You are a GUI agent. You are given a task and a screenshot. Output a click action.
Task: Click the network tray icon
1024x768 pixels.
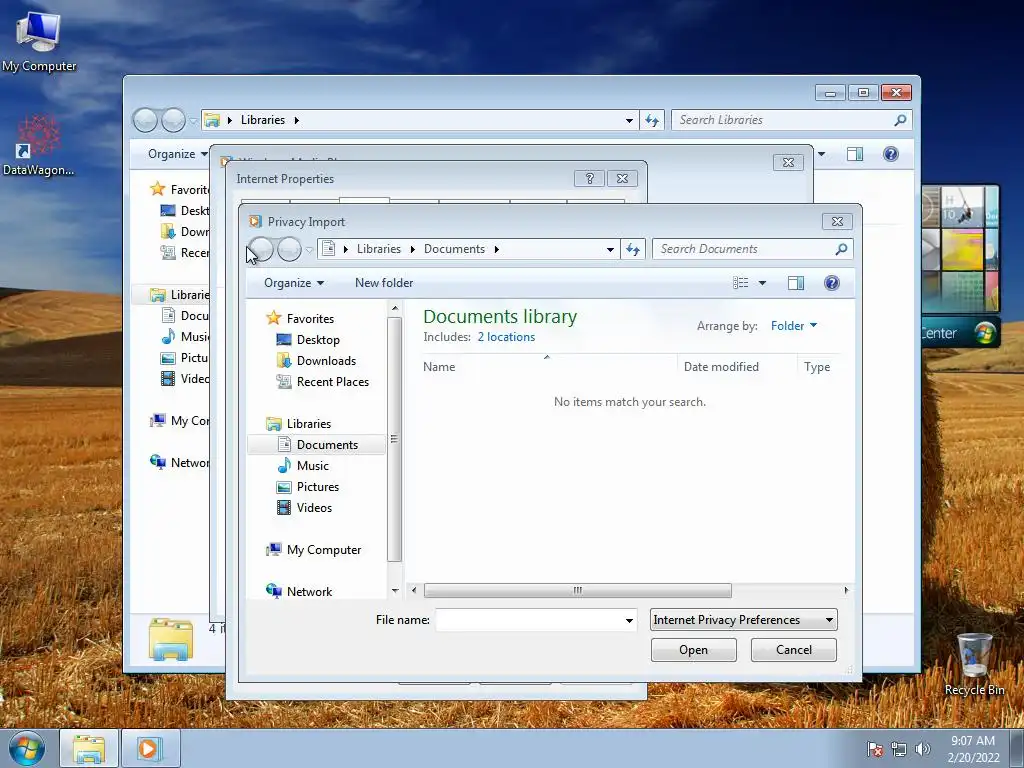pyautogui.click(x=899, y=749)
